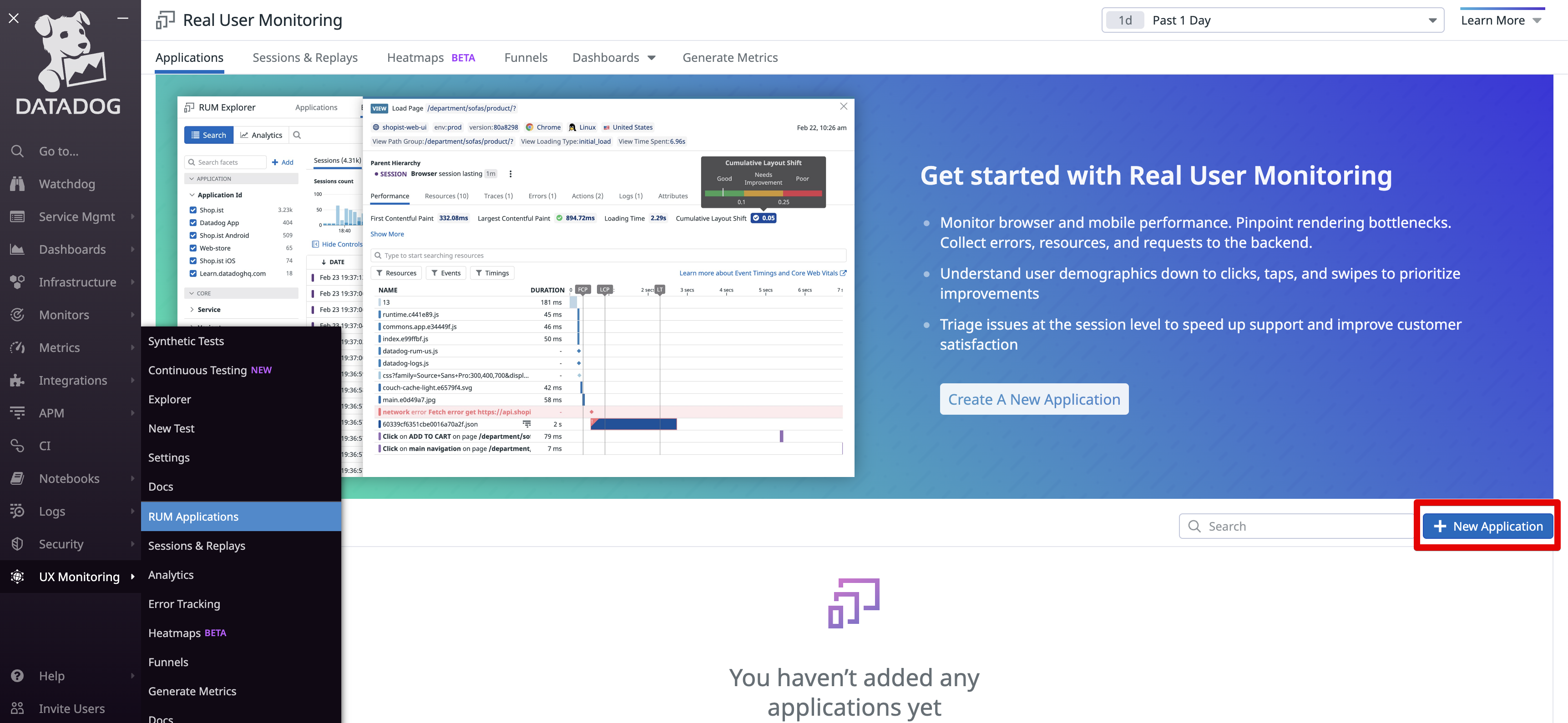Viewport: 1568px width, 723px height.
Task: Open Notebooks from the sidebar icon
Action: (18, 478)
